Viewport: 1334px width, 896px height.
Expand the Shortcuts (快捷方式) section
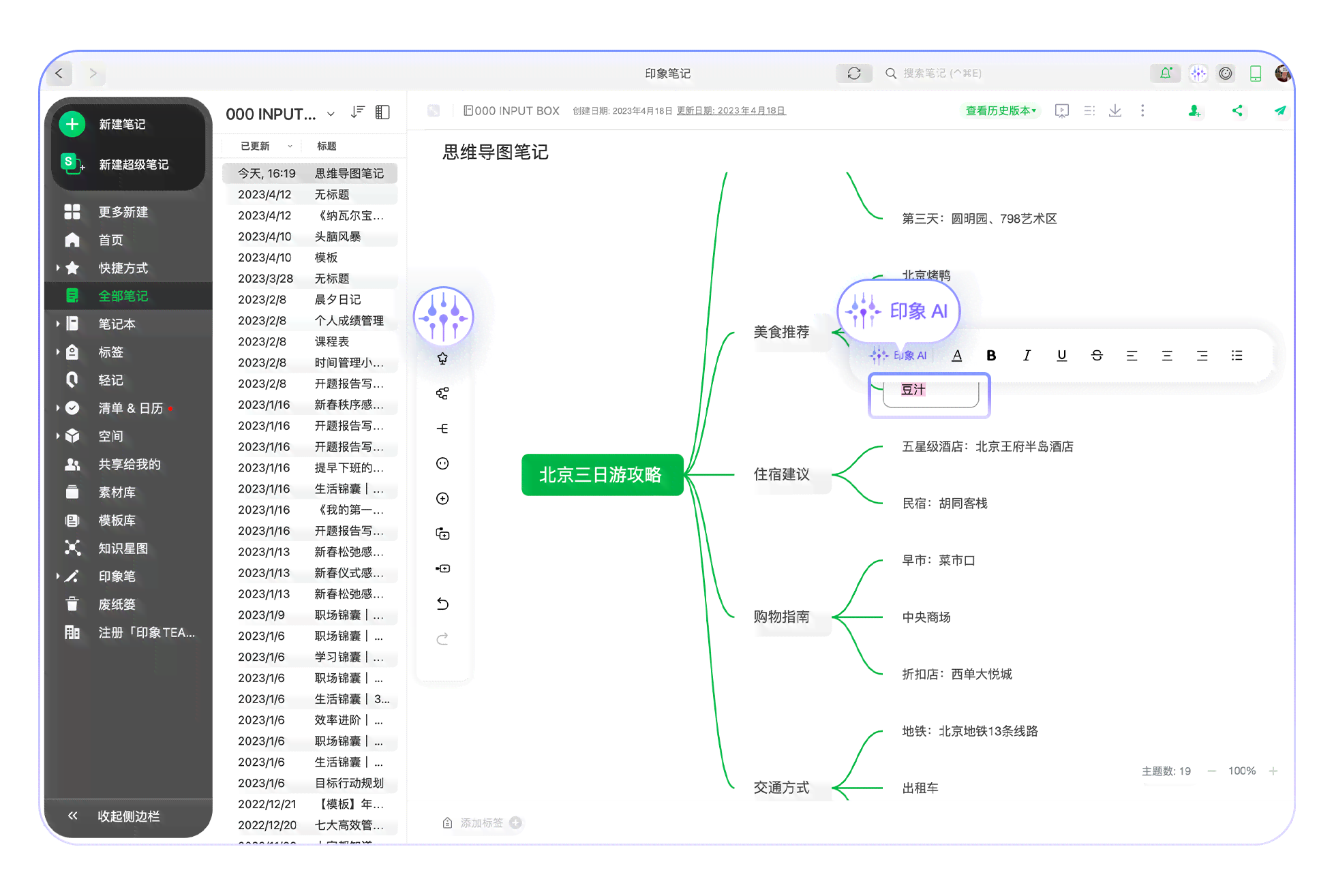[x=57, y=268]
